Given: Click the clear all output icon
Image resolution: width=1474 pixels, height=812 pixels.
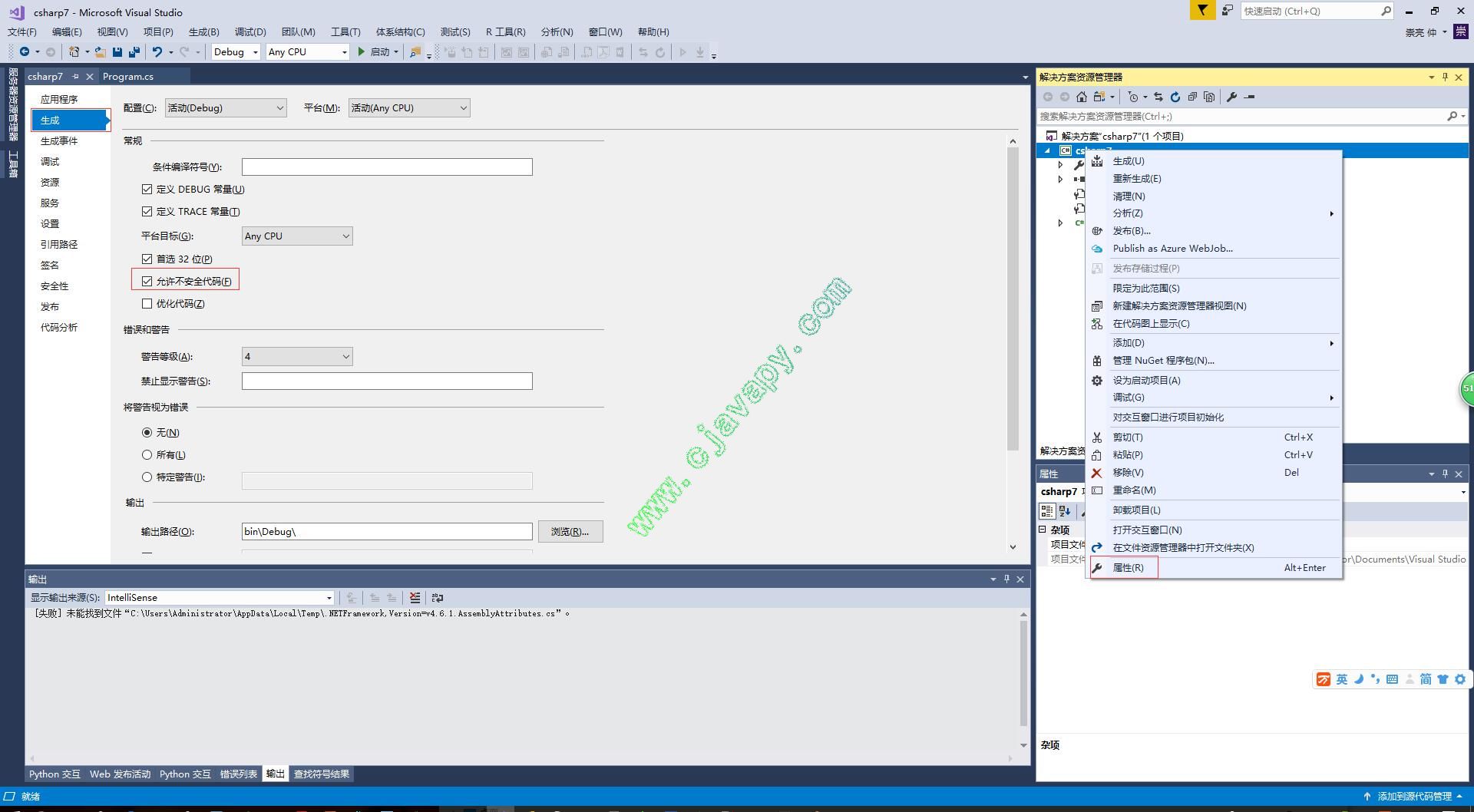Looking at the screenshot, I should pyautogui.click(x=415, y=598).
